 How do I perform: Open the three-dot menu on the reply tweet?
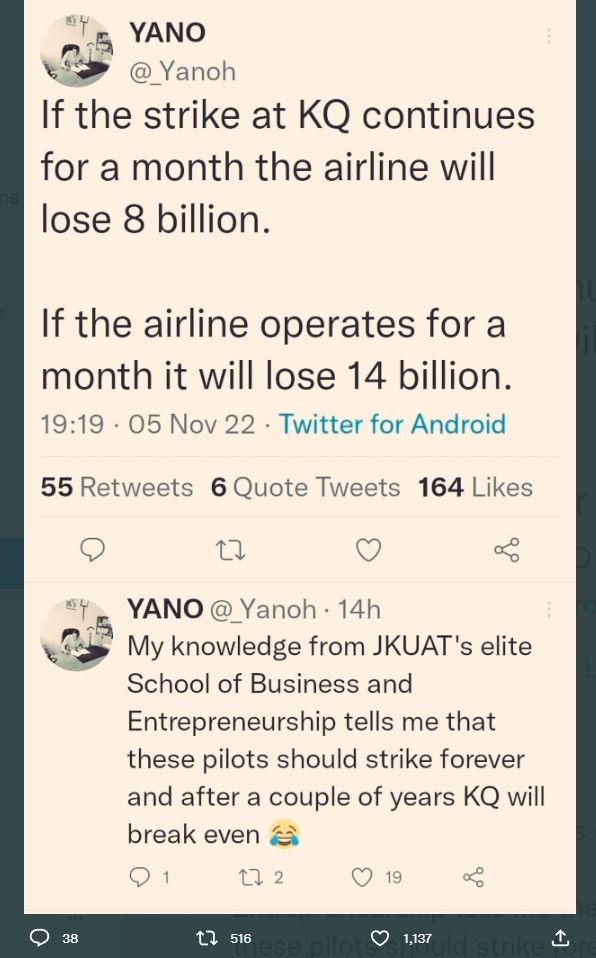click(x=548, y=610)
